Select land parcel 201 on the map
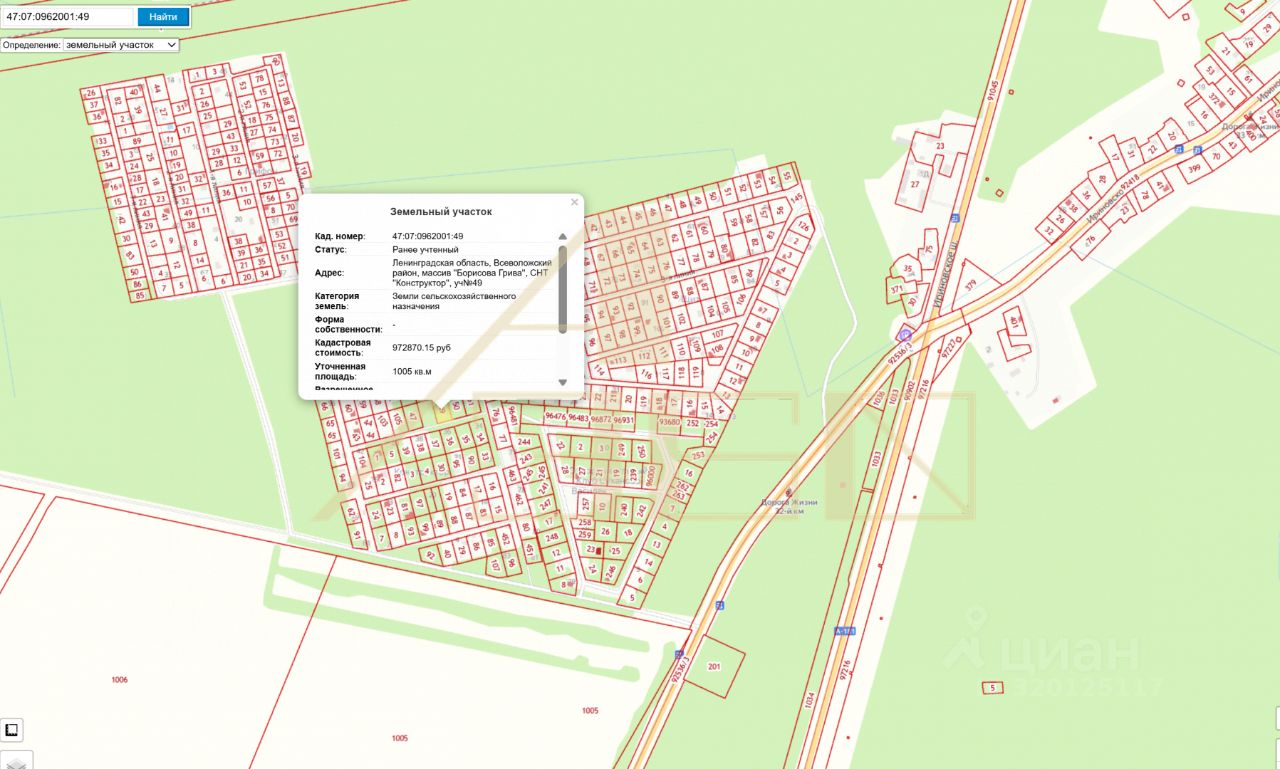The image size is (1280, 769). pyautogui.click(x=714, y=666)
